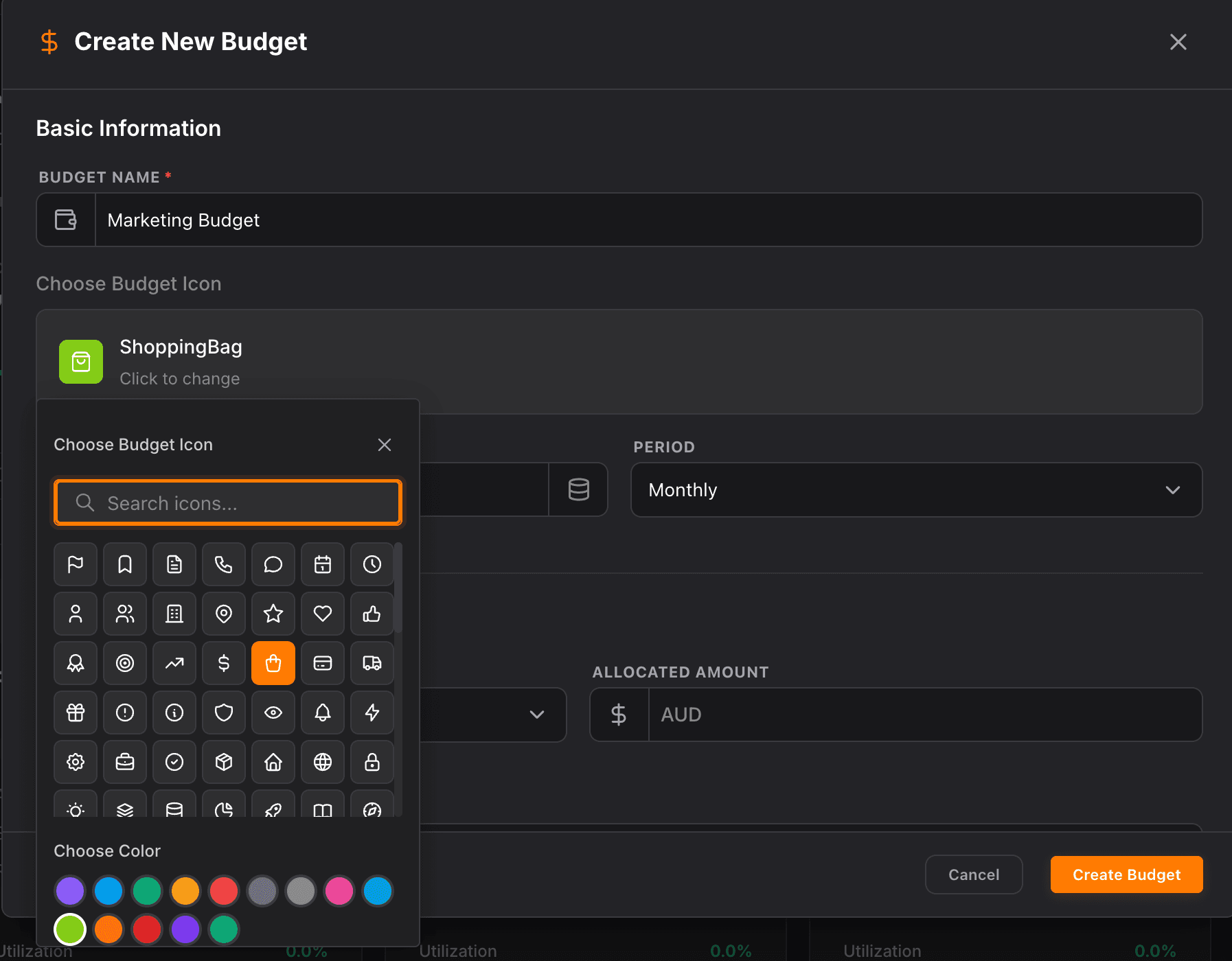Screen dimensions: 1232x961
Task: Choose the pink color swatch
Action: coord(339,891)
